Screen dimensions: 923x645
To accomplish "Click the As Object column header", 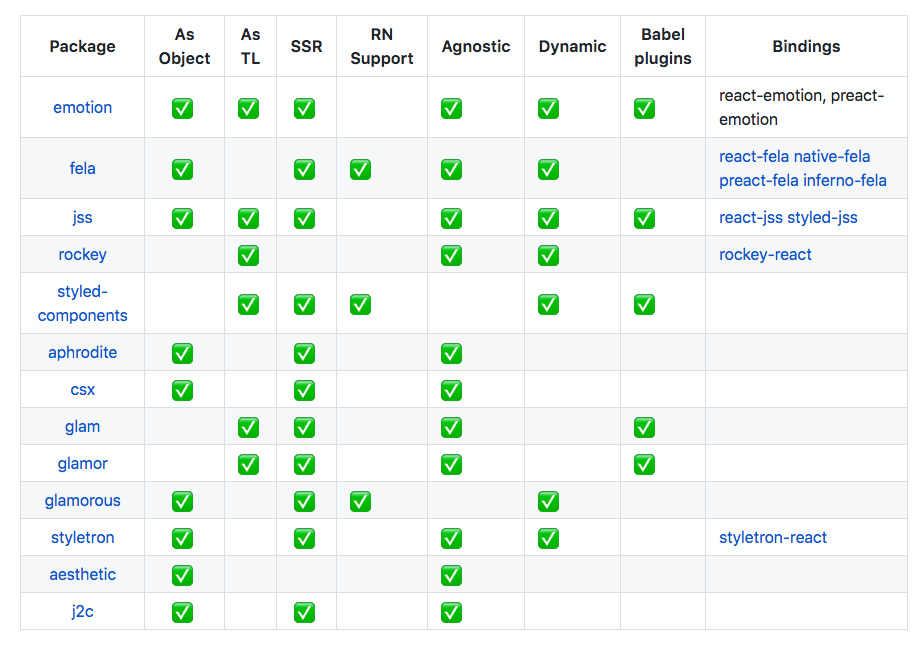I will (x=184, y=46).
